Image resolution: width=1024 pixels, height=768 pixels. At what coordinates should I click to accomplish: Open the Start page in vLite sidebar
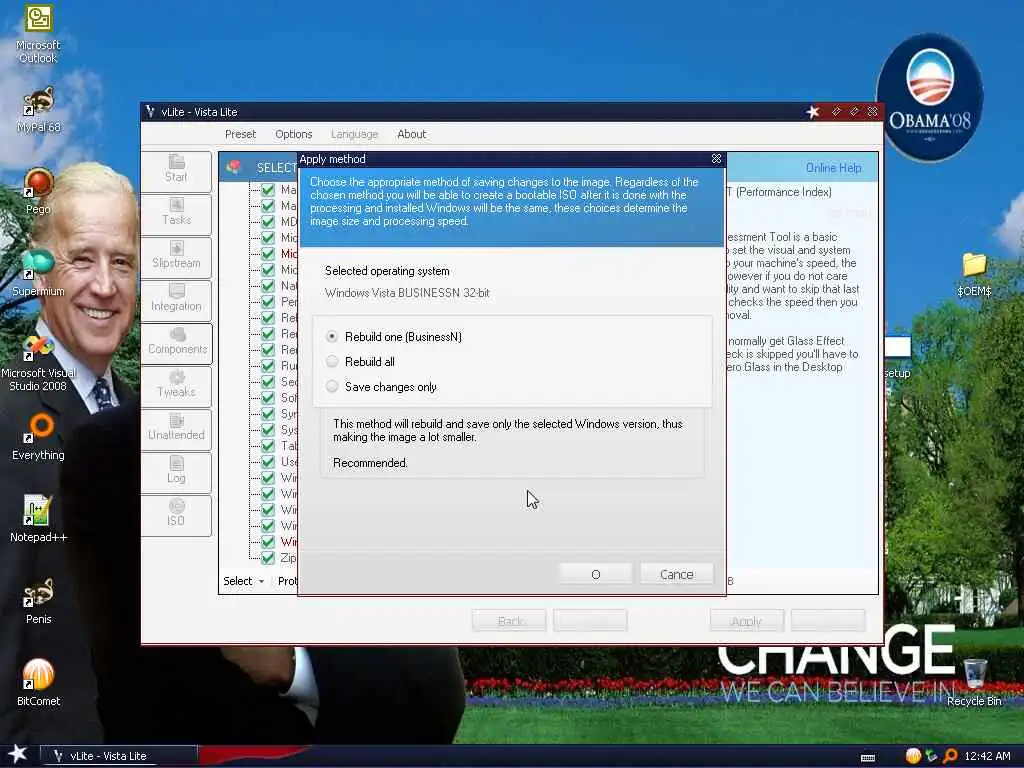176,171
